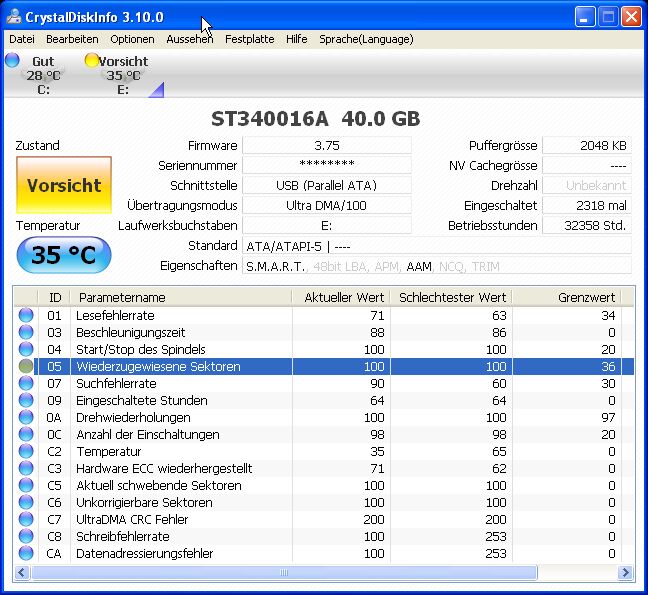
Task: Select the Beschleunigungszeit parameter name
Action: pyautogui.click(x=131, y=332)
